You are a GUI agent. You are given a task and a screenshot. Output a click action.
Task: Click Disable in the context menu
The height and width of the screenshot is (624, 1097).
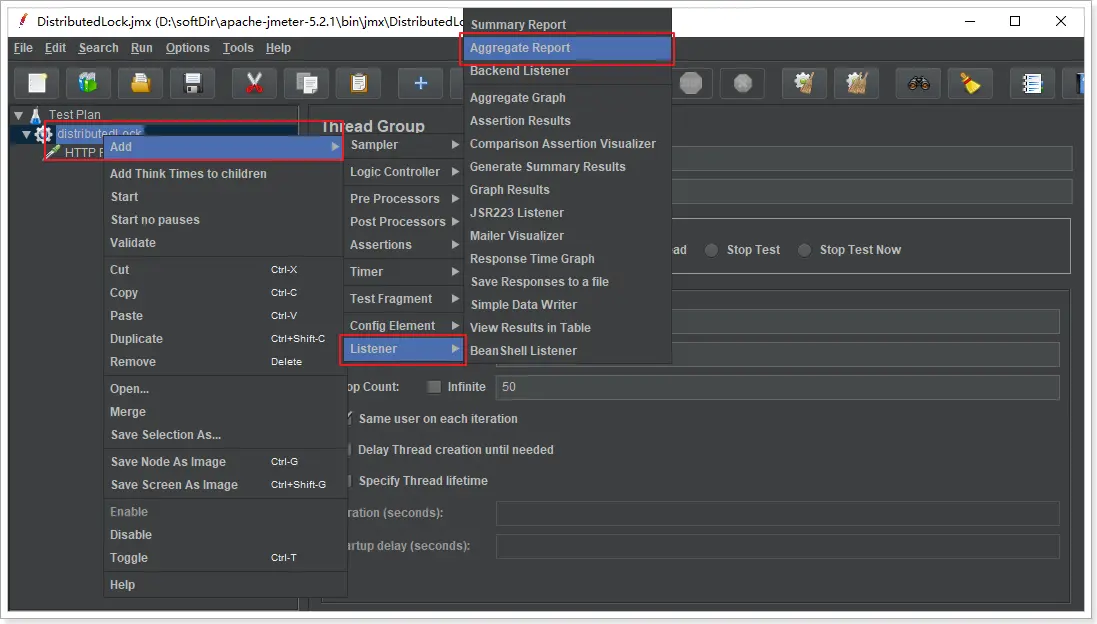pos(223,534)
